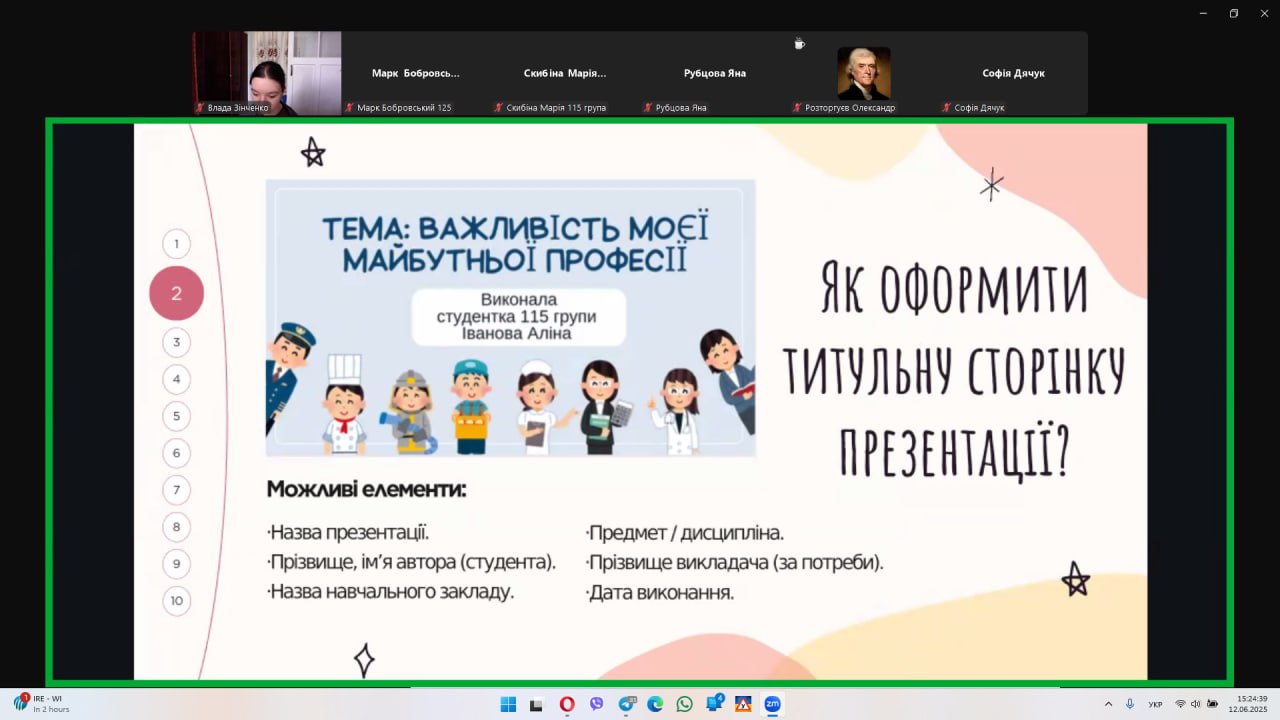Click muted mic icon of Софія Дячук

click(x=948, y=107)
